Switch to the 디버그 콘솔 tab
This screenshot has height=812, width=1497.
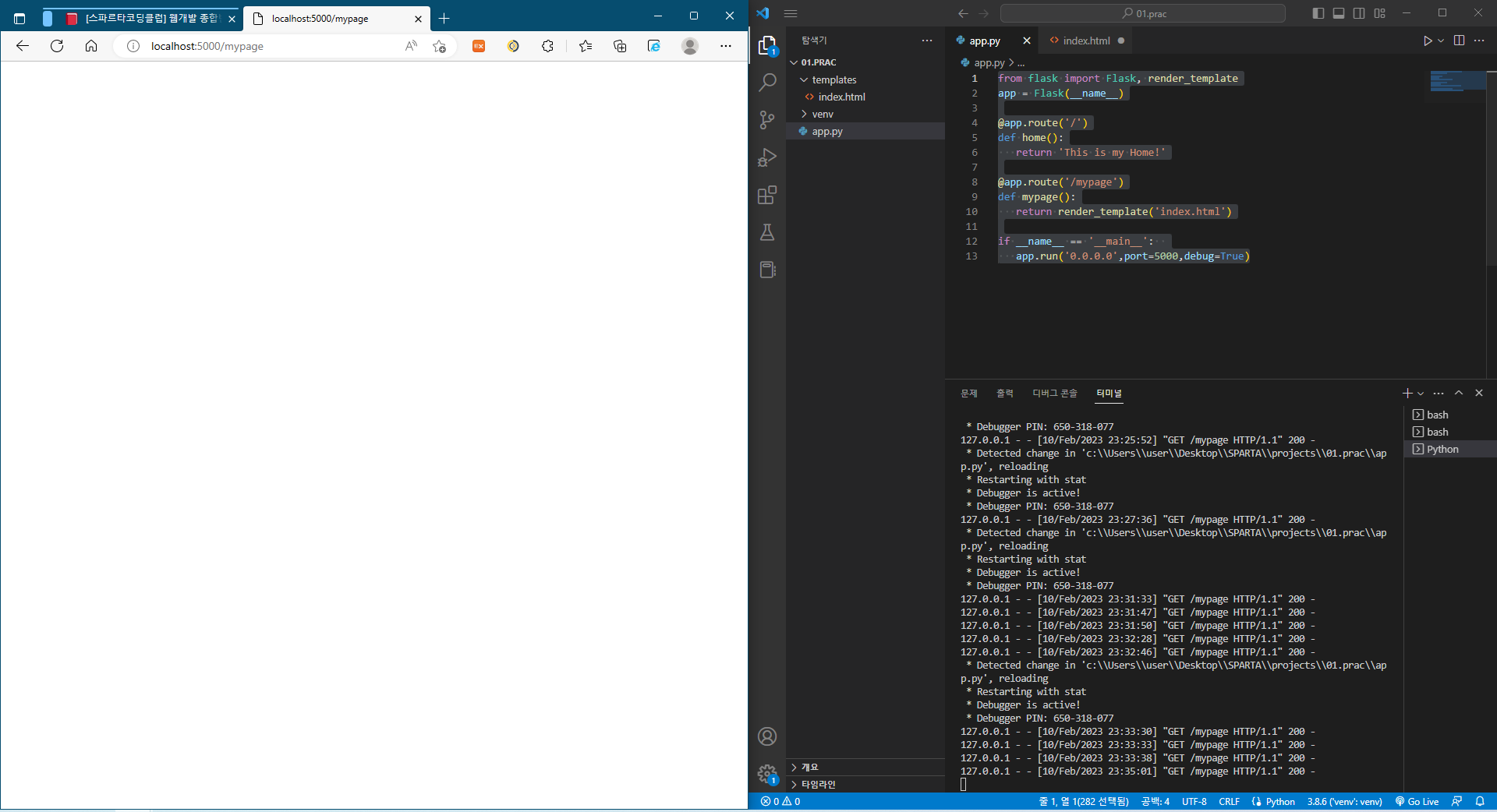point(1055,394)
